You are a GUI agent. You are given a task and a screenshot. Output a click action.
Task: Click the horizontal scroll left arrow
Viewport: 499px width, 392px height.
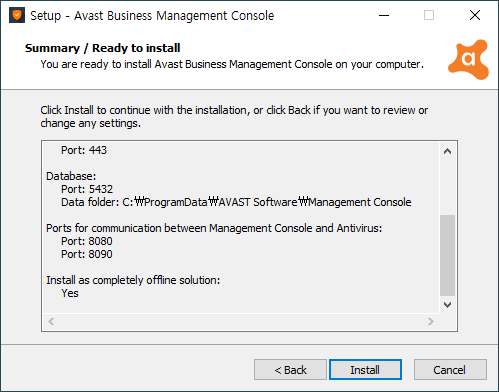(51, 322)
